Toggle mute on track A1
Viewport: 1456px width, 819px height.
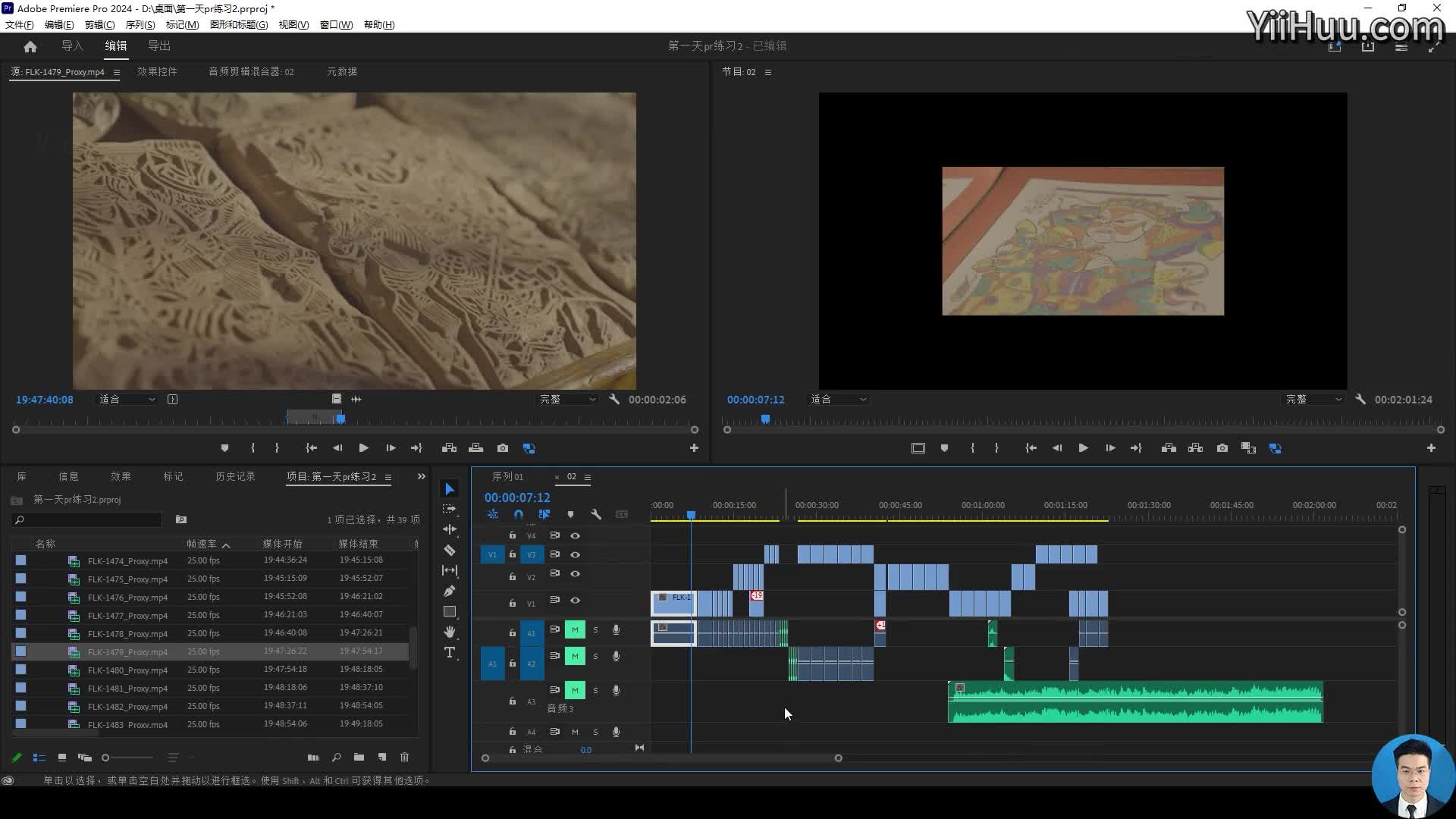pyautogui.click(x=575, y=629)
